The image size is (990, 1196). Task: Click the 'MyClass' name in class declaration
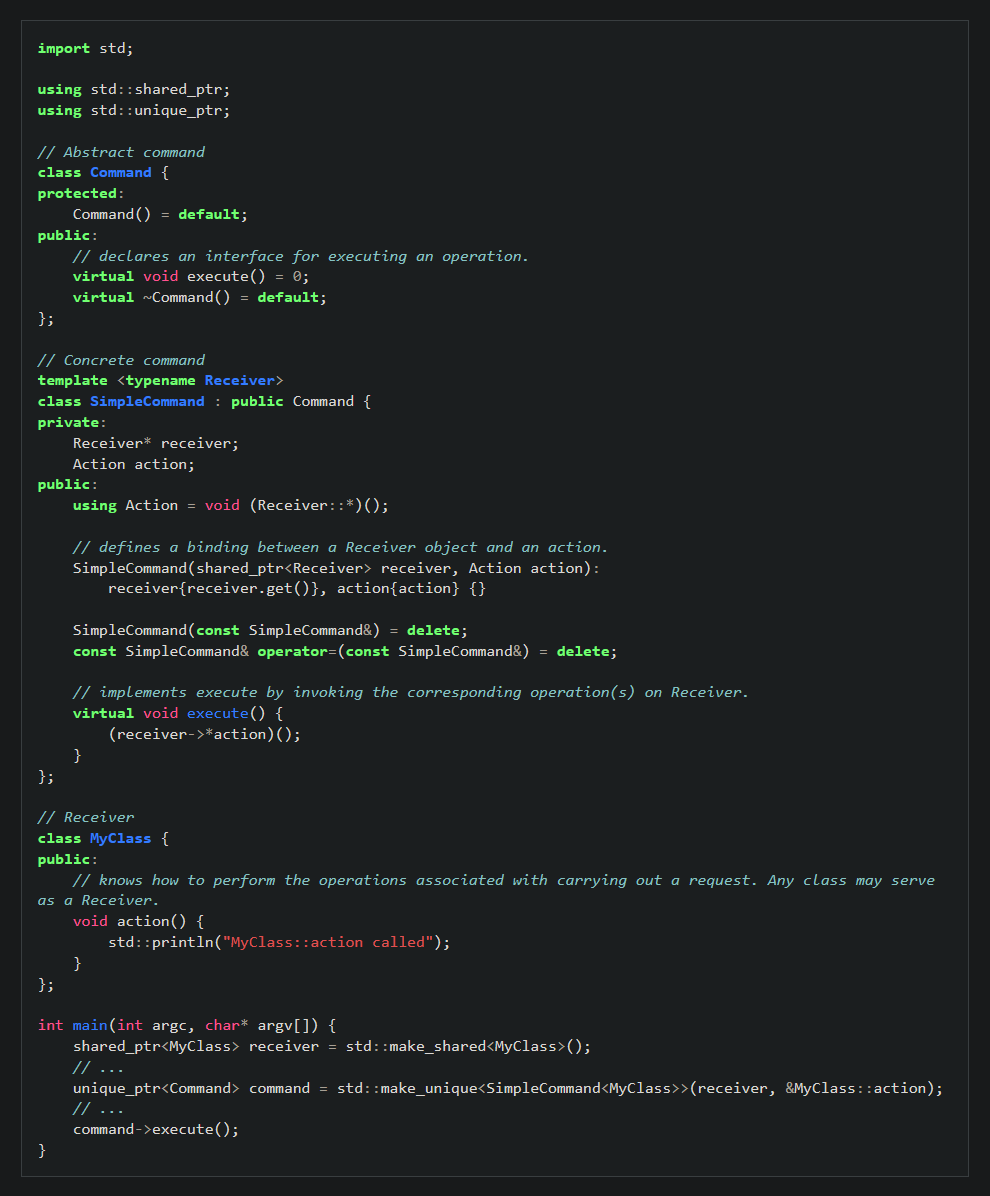[x=120, y=838]
